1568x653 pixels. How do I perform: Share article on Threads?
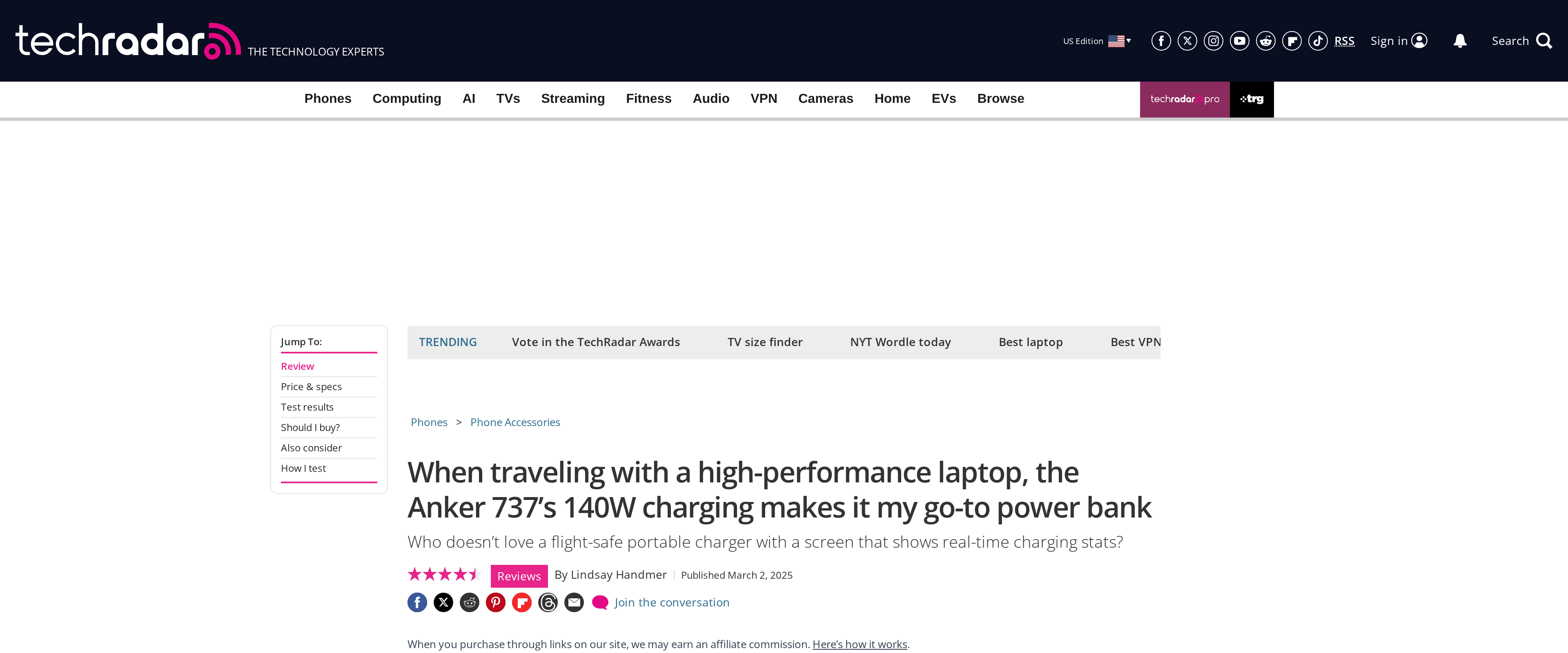[x=548, y=602]
